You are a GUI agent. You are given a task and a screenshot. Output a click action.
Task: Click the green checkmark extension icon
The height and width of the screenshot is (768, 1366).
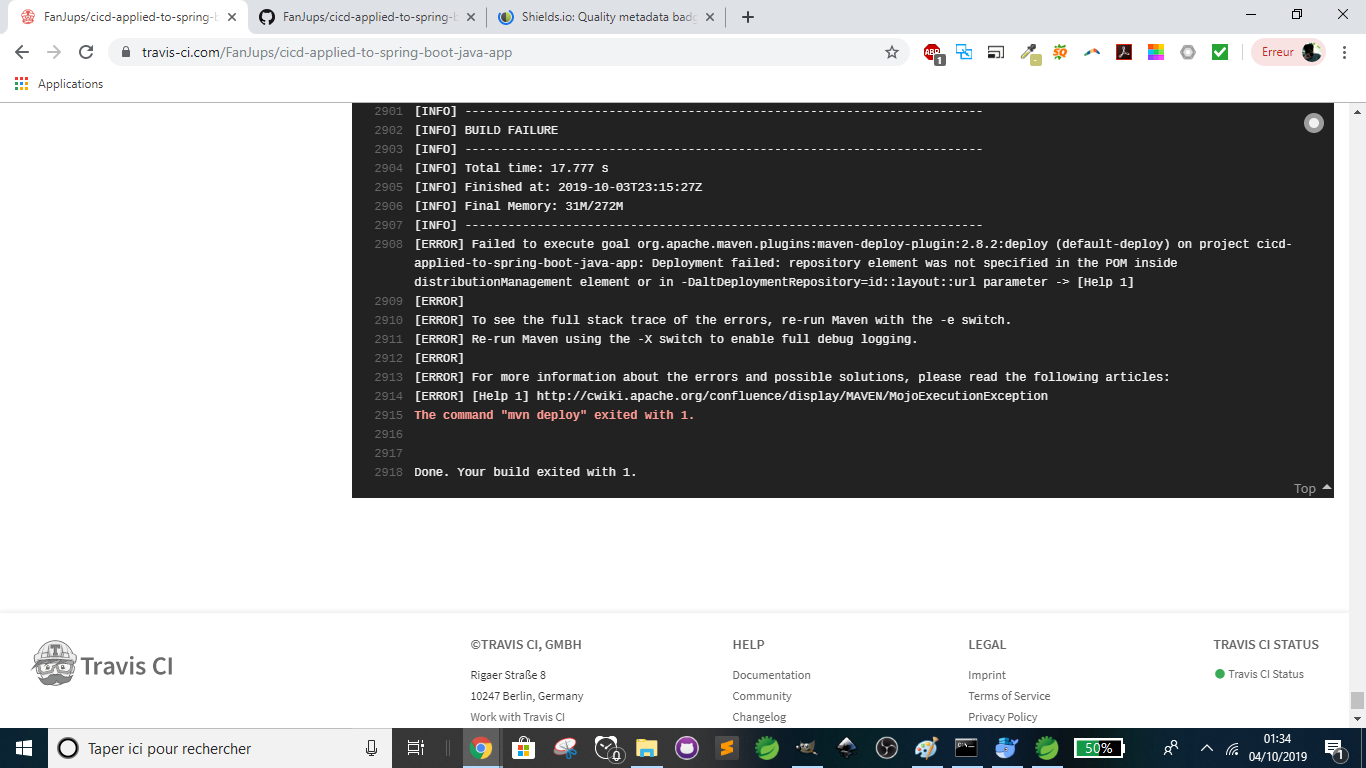(1220, 52)
